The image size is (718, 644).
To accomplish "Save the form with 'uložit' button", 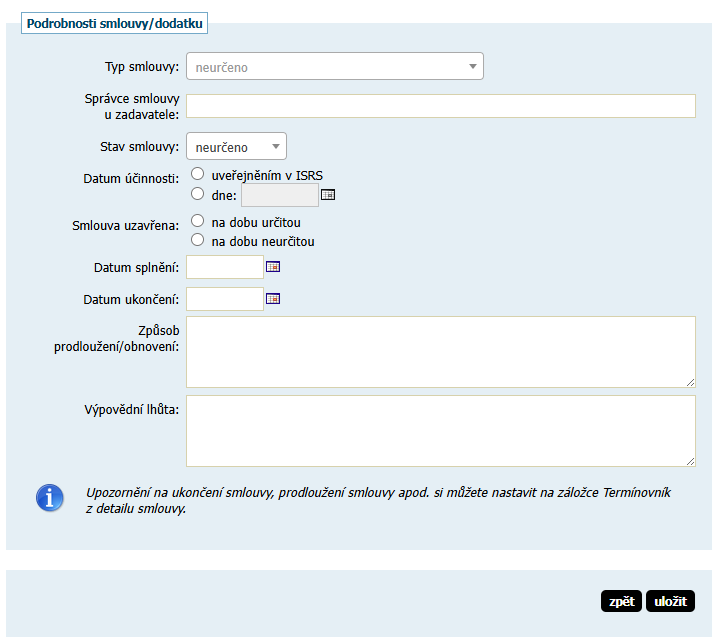I will click(x=670, y=601).
